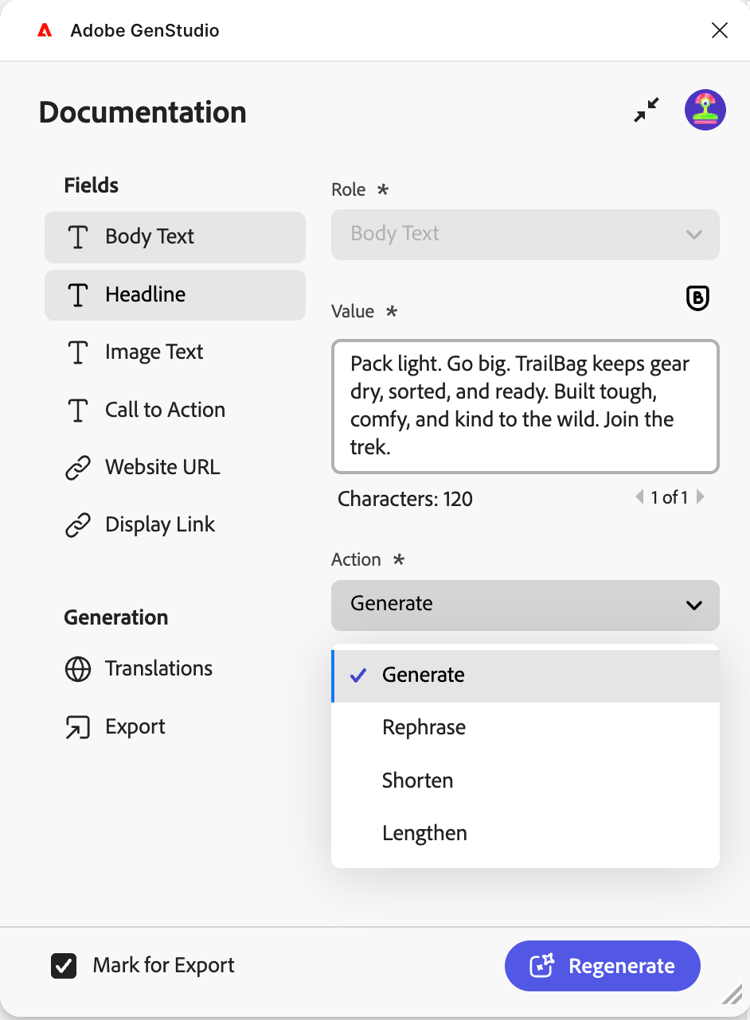Select the Shorten option
The width and height of the screenshot is (750, 1020).
[x=418, y=780]
